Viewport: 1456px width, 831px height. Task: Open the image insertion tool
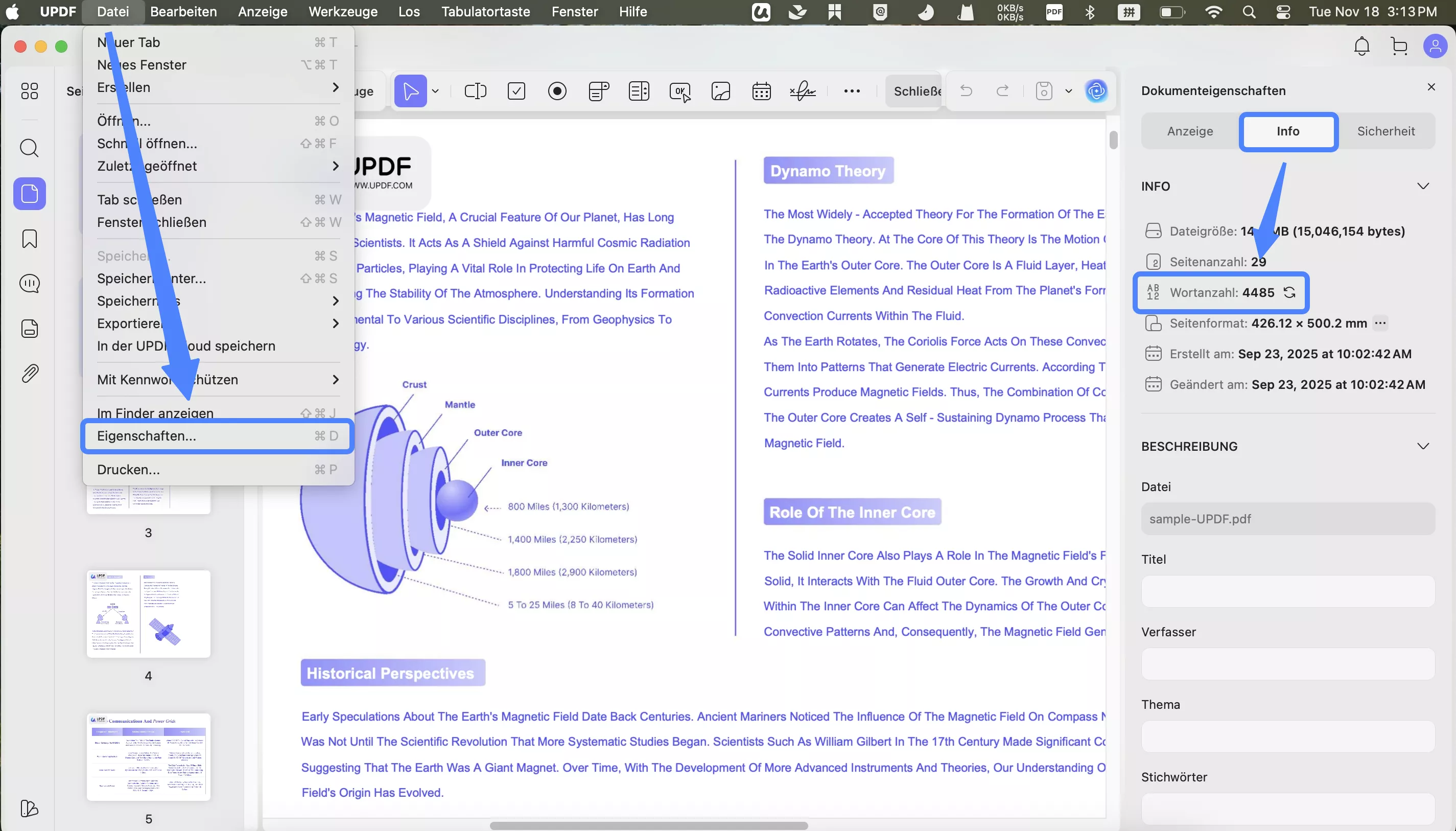[720, 91]
